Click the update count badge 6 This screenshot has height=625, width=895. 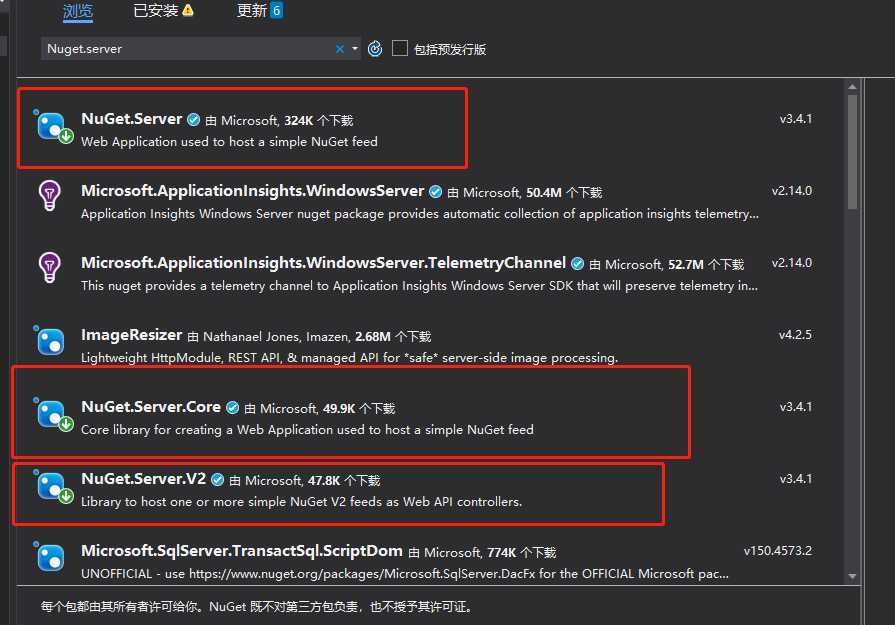276,10
